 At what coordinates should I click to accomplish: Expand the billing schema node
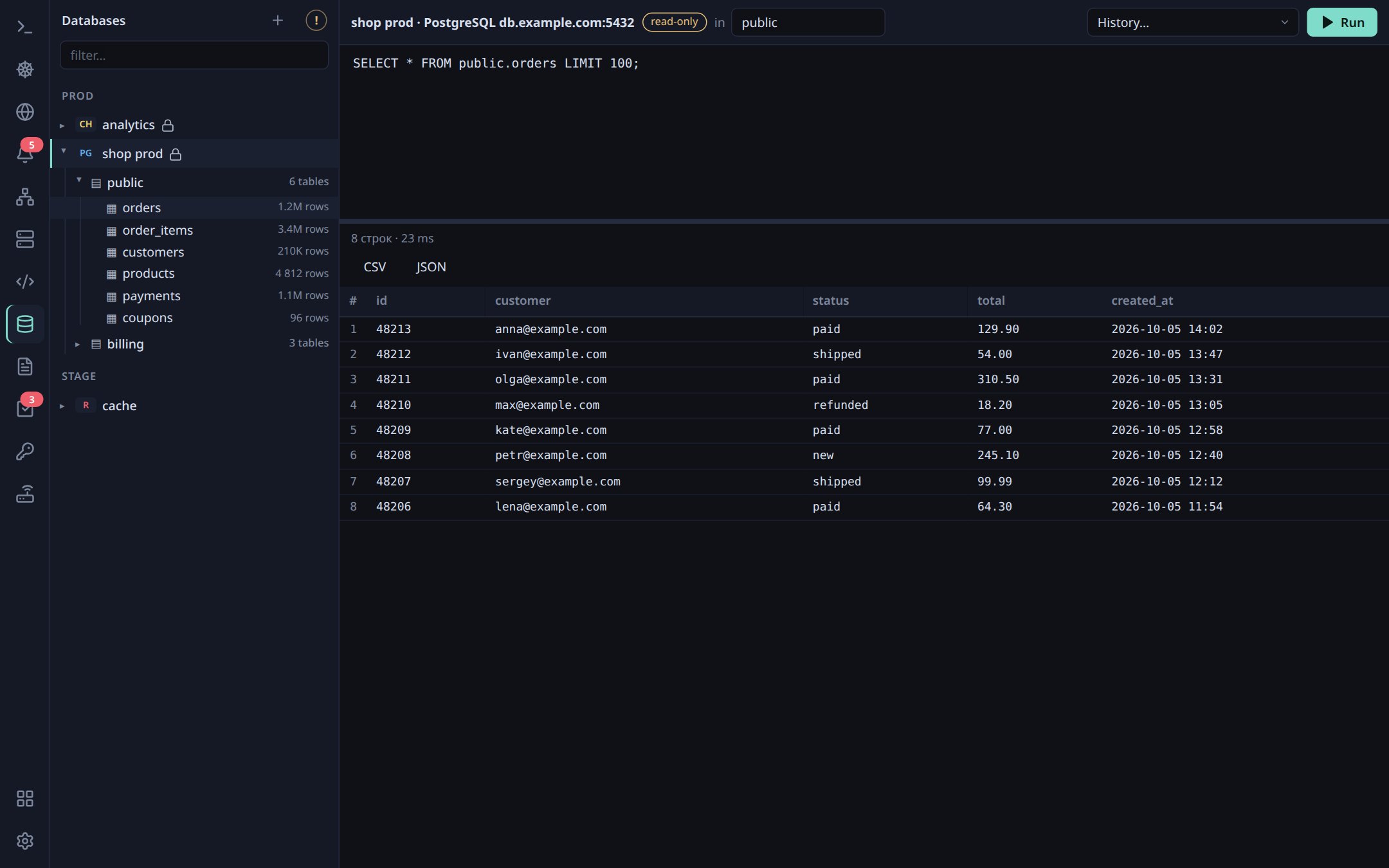coord(78,345)
